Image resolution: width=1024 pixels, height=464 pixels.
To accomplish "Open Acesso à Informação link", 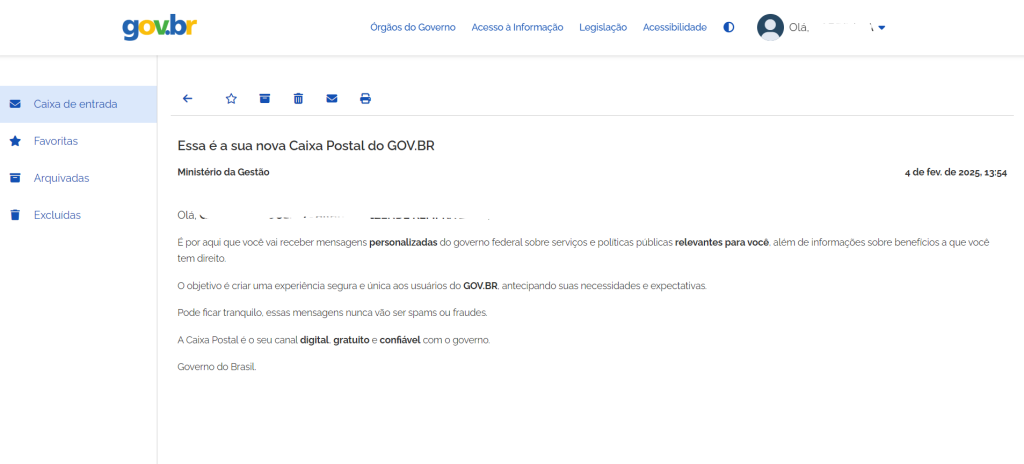I will (x=517, y=27).
